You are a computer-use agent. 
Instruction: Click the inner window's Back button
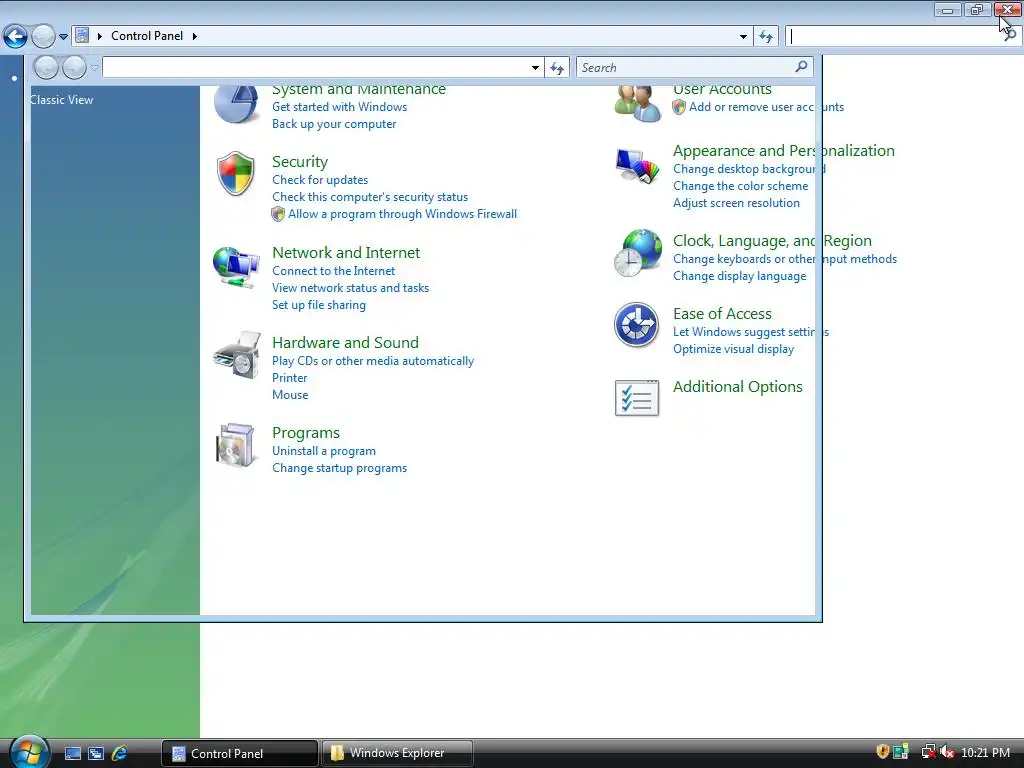46,67
